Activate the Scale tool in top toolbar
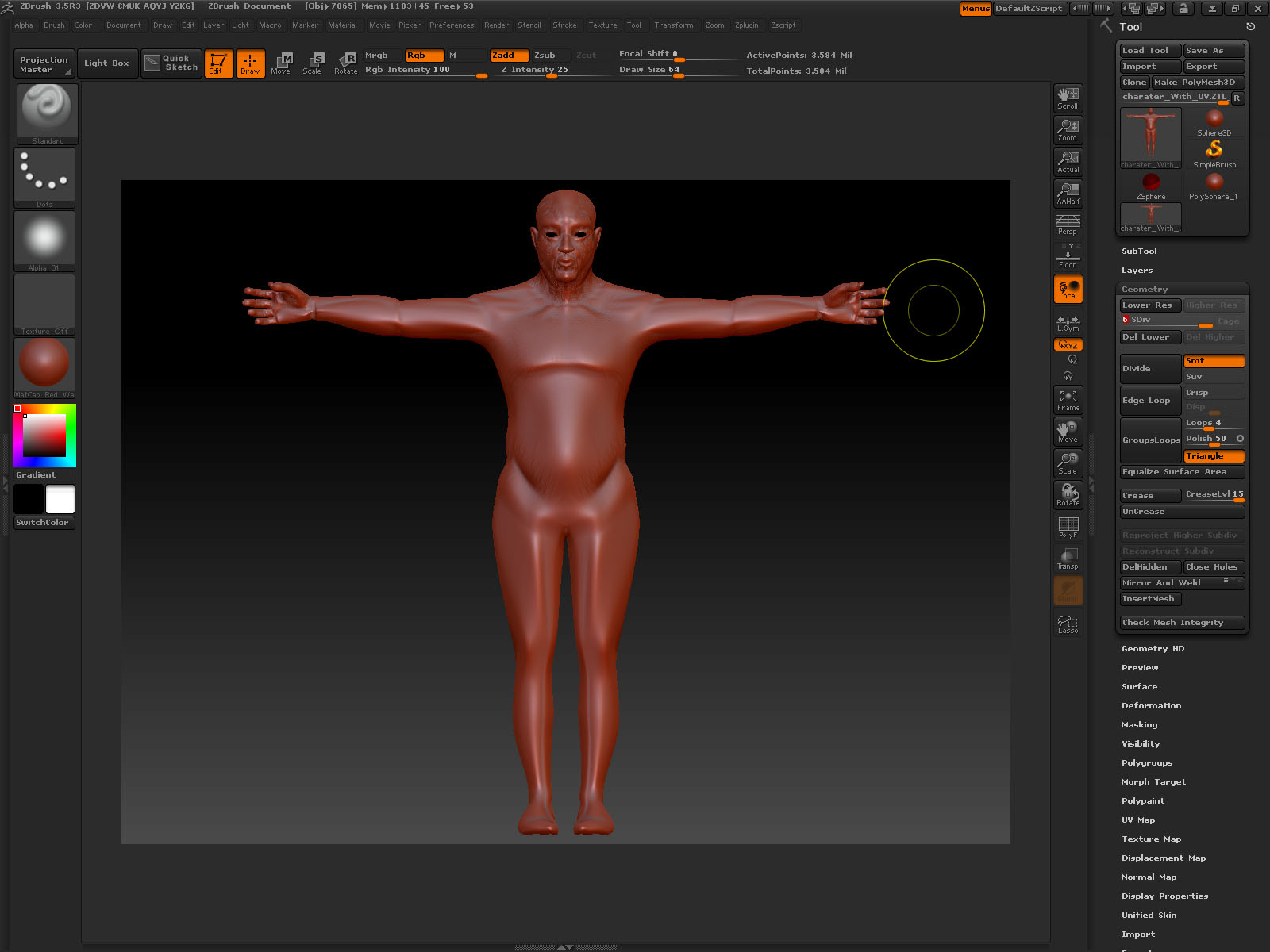Viewport: 1270px width, 952px height. point(313,63)
